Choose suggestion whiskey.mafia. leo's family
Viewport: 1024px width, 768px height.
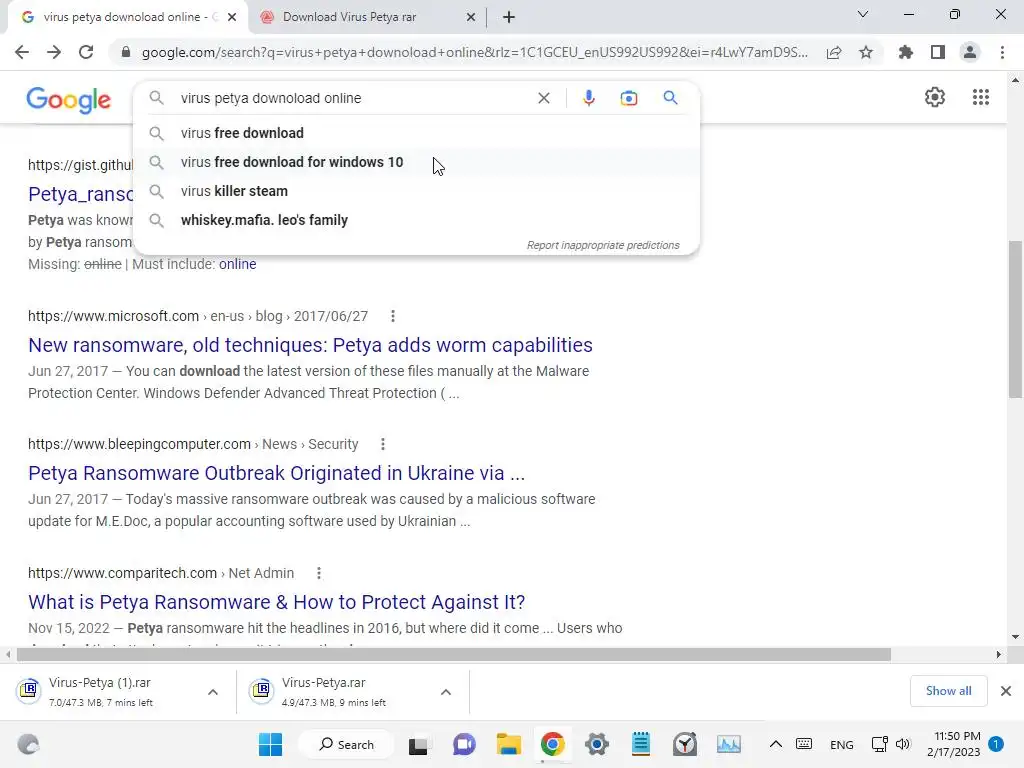pyautogui.click(x=417, y=220)
